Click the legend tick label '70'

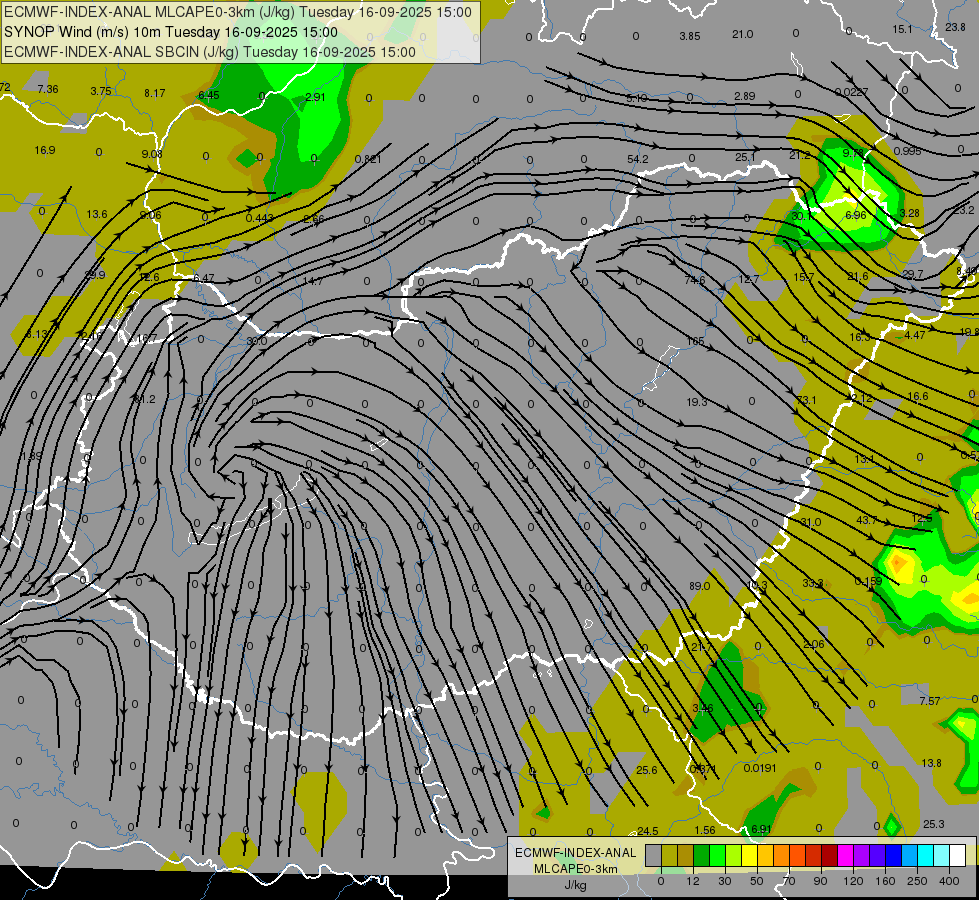(x=789, y=881)
